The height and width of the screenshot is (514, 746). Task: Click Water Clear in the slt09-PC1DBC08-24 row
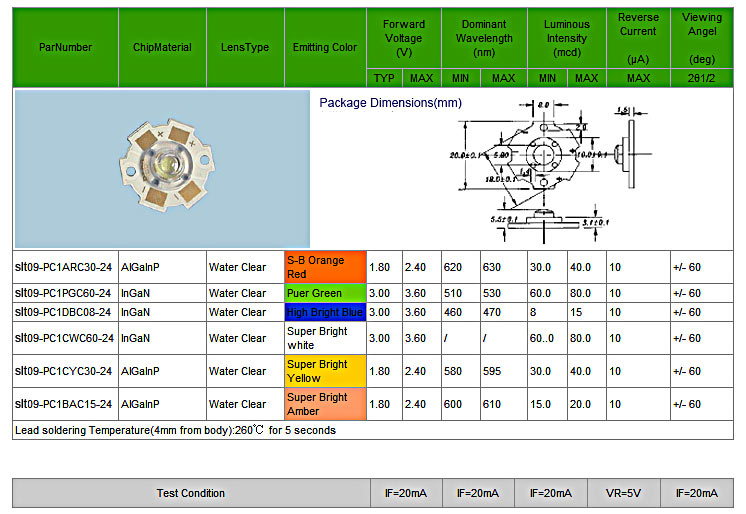pos(237,312)
